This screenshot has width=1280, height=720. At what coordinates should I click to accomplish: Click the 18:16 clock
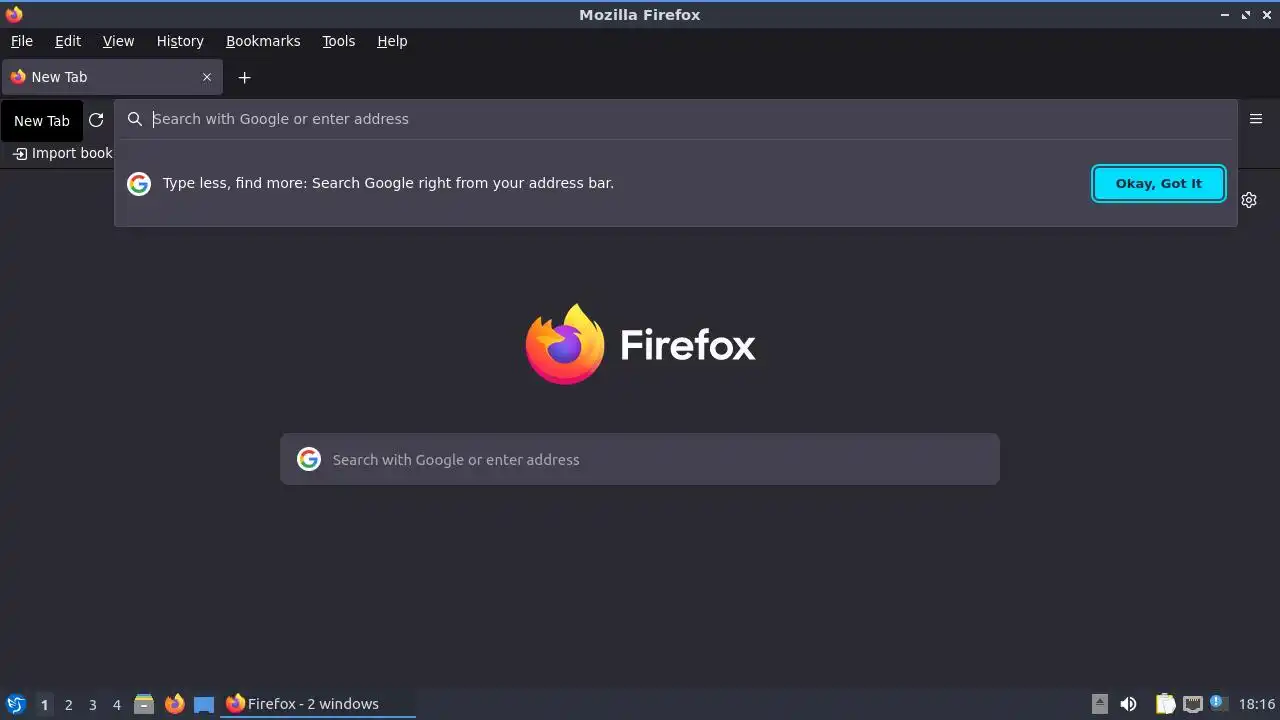click(x=1256, y=704)
